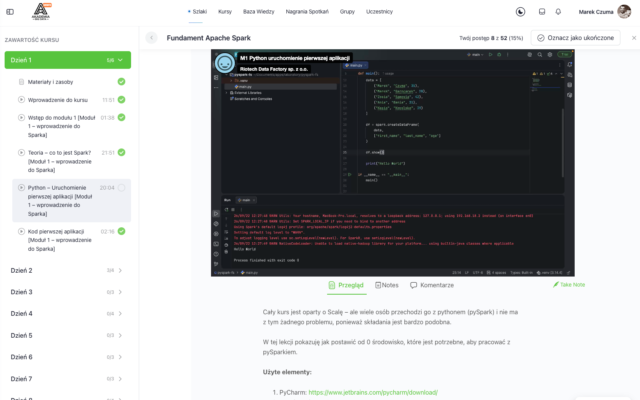Click the Take Note link
Image resolution: width=640 pixels, height=400 pixels.
point(569,285)
